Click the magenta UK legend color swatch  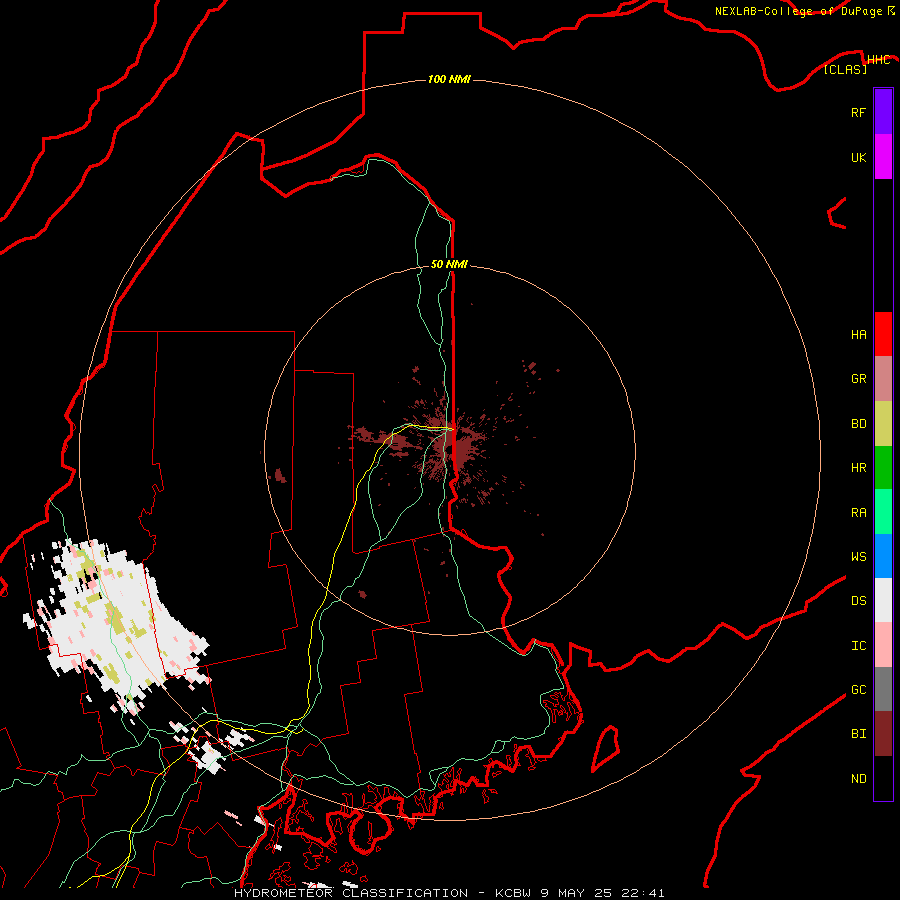pos(883,157)
